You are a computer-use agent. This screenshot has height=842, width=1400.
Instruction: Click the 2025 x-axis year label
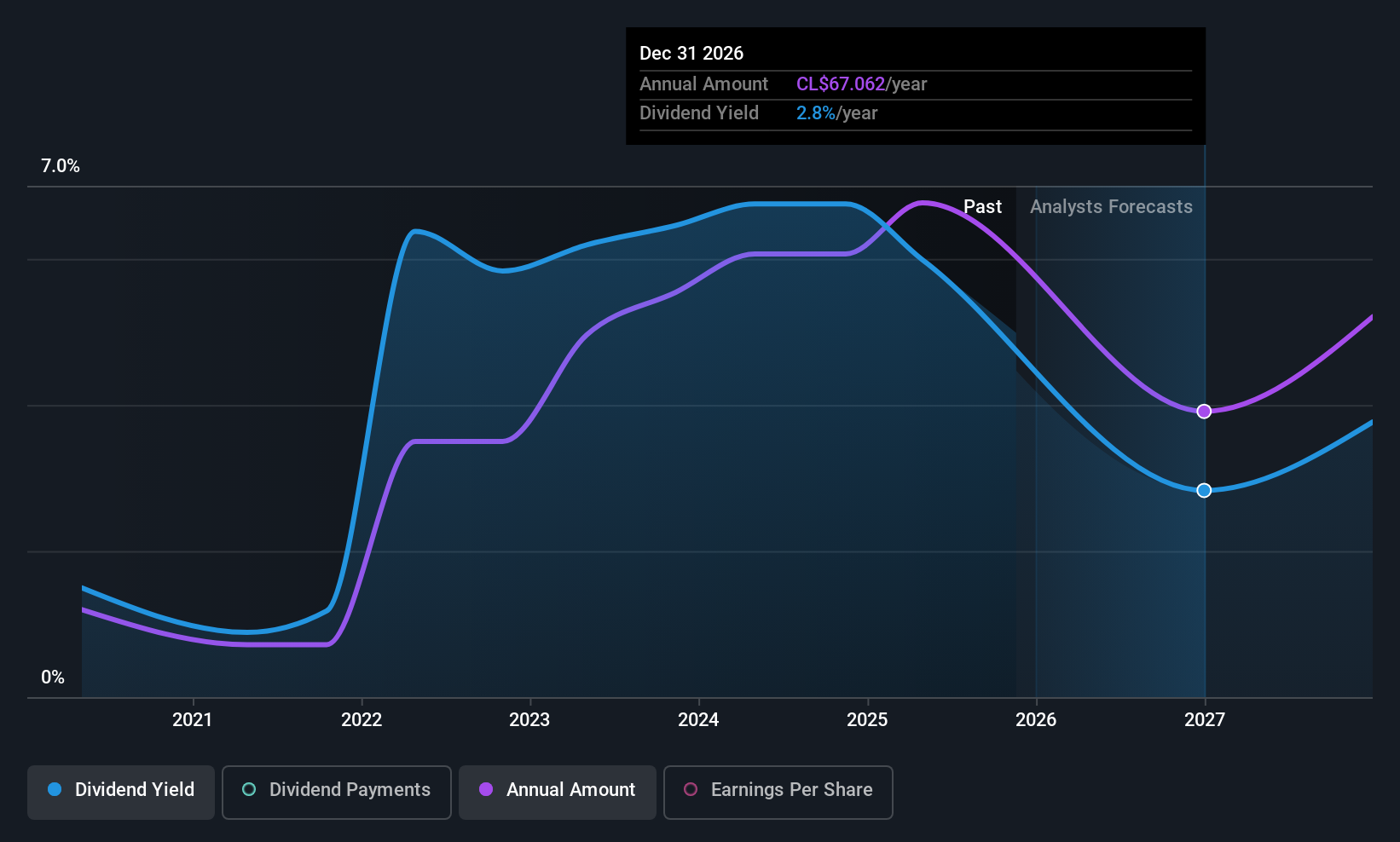point(867,720)
